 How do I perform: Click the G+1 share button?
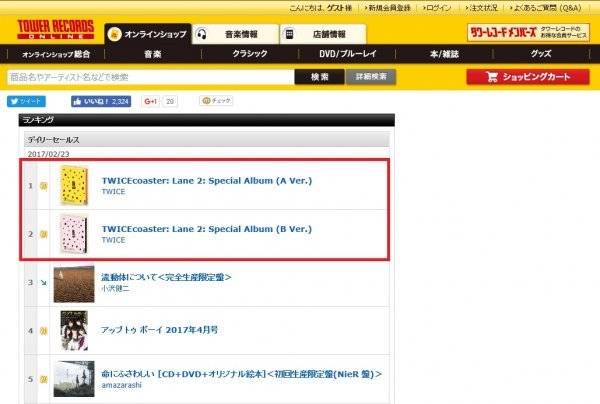[x=150, y=101]
